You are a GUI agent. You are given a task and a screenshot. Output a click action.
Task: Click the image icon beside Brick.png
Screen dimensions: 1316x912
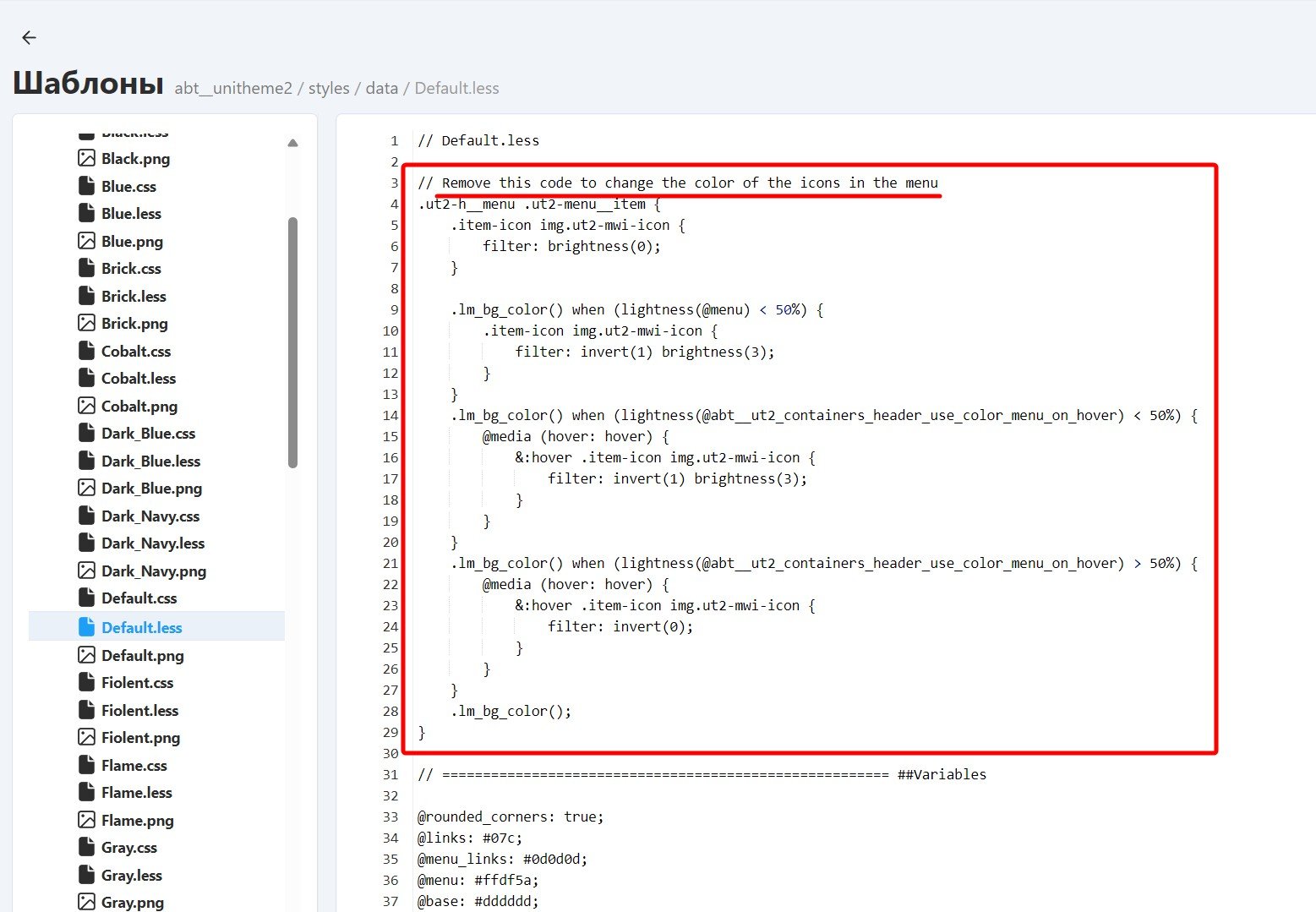86,323
